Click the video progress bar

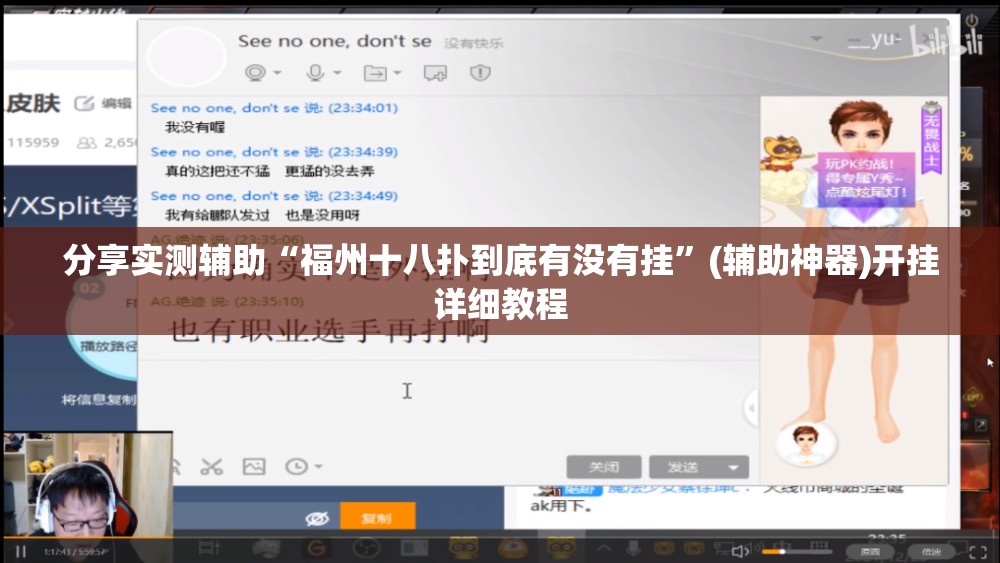500,537
